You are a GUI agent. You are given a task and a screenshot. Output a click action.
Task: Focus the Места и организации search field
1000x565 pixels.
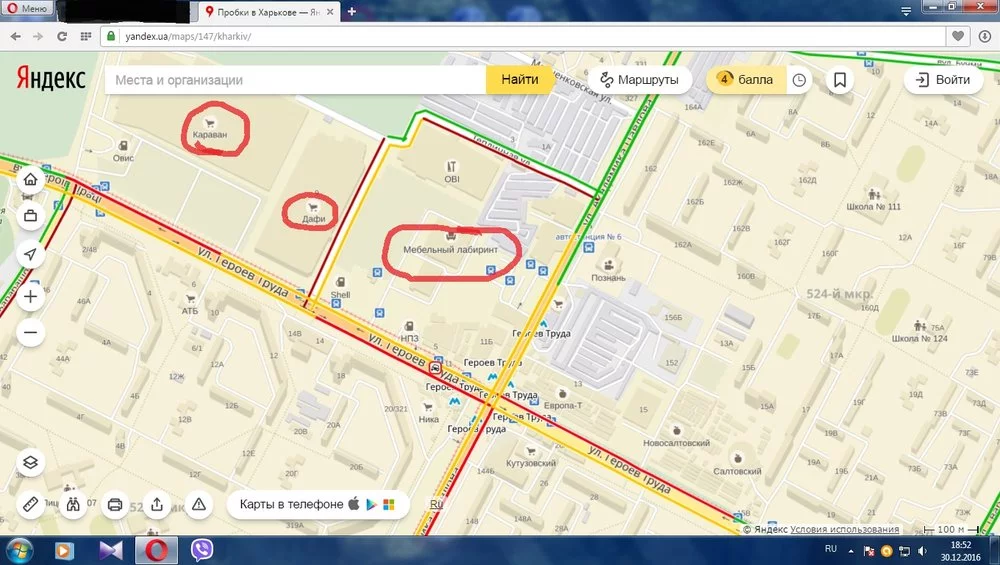295,80
